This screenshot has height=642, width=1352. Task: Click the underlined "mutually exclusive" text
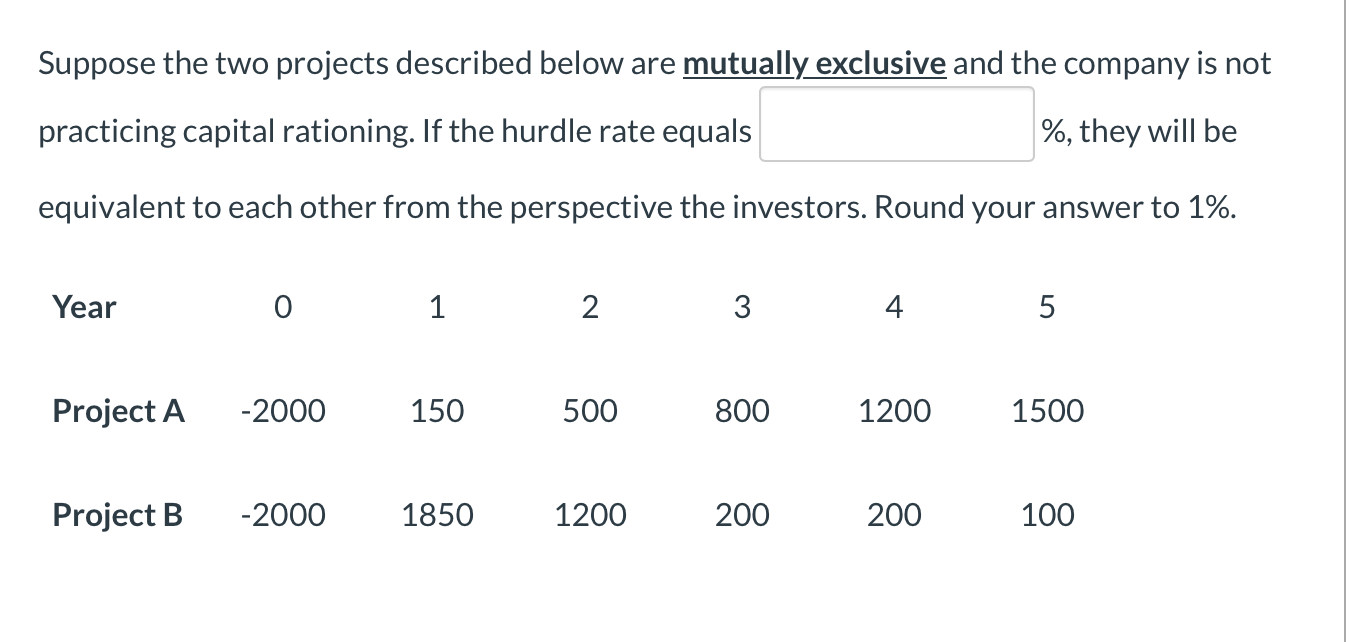[x=813, y=64]
